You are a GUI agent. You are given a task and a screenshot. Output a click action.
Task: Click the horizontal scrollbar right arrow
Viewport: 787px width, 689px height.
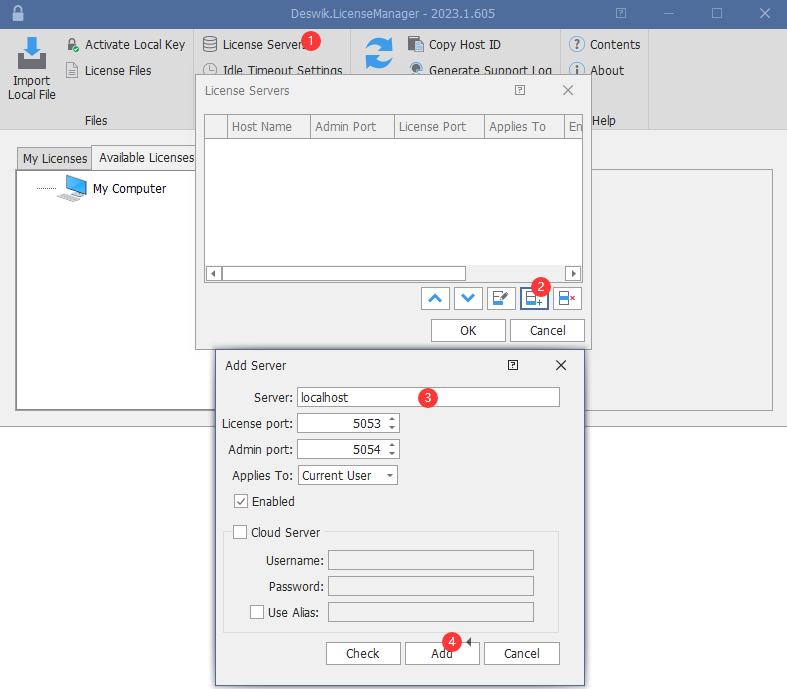573,273
